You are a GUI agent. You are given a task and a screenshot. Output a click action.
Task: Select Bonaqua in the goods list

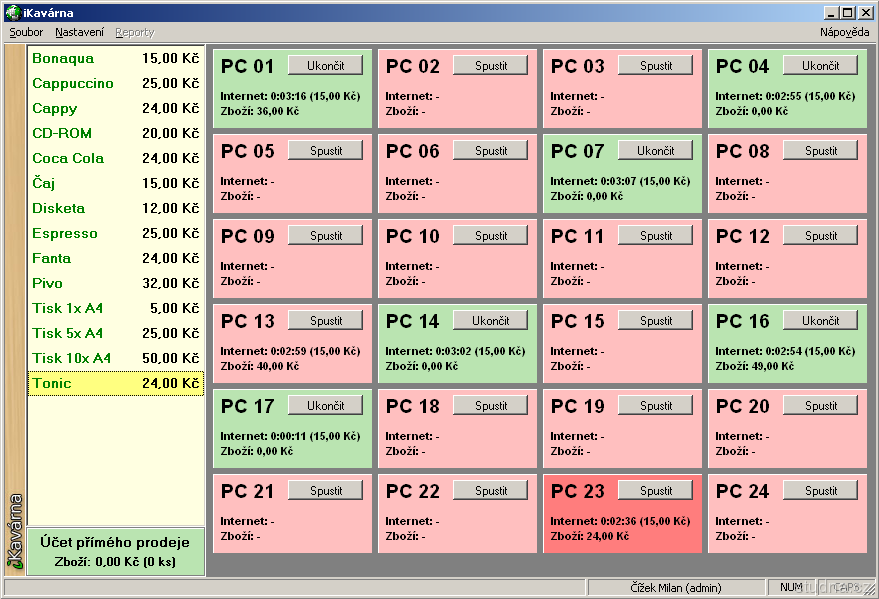[115, 58]
